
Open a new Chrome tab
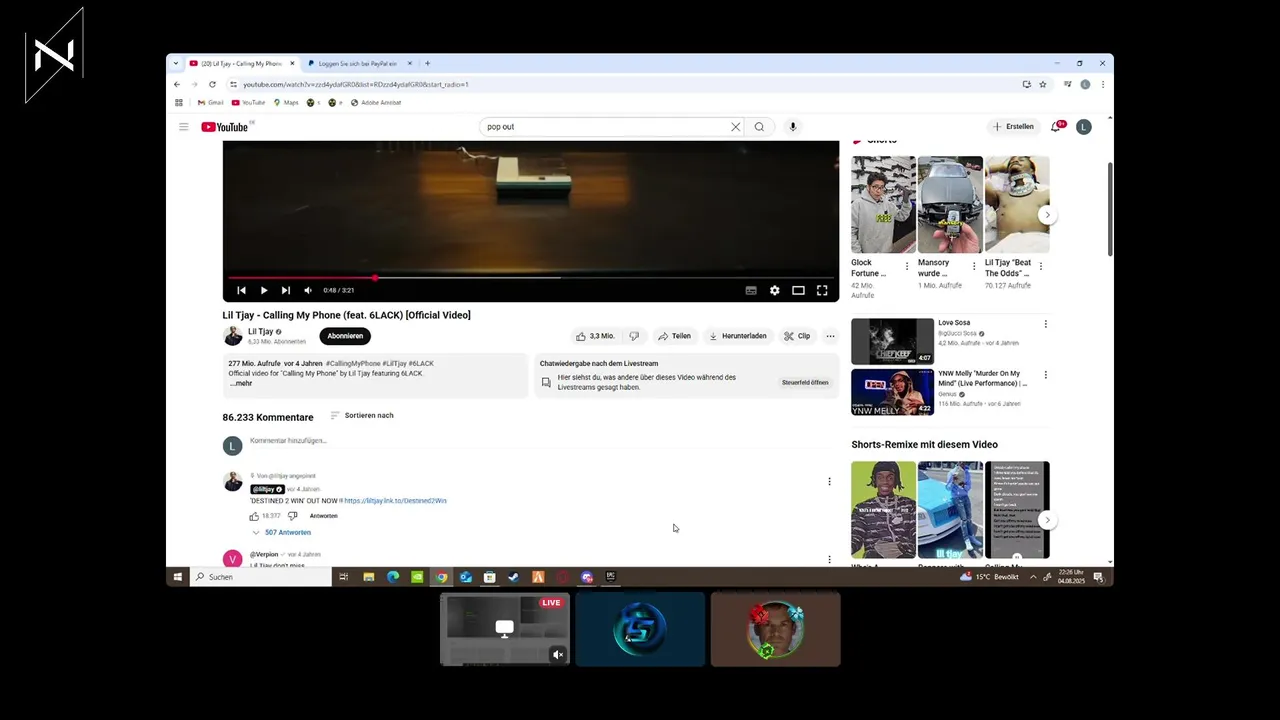click(x=427, y=63)
